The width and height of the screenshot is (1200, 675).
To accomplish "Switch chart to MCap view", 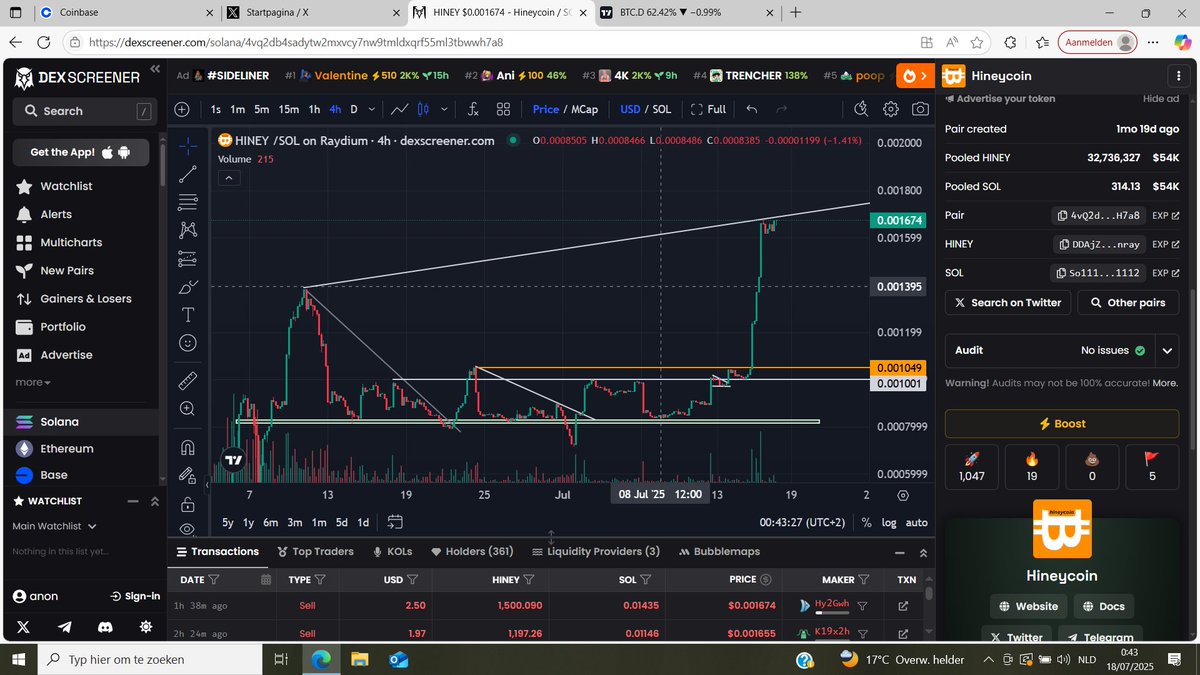I will click(x=585, y=109).
